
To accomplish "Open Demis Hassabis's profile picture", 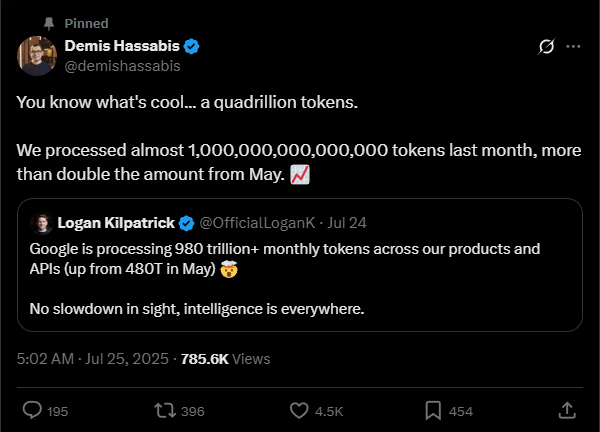I will pos(37,56).
